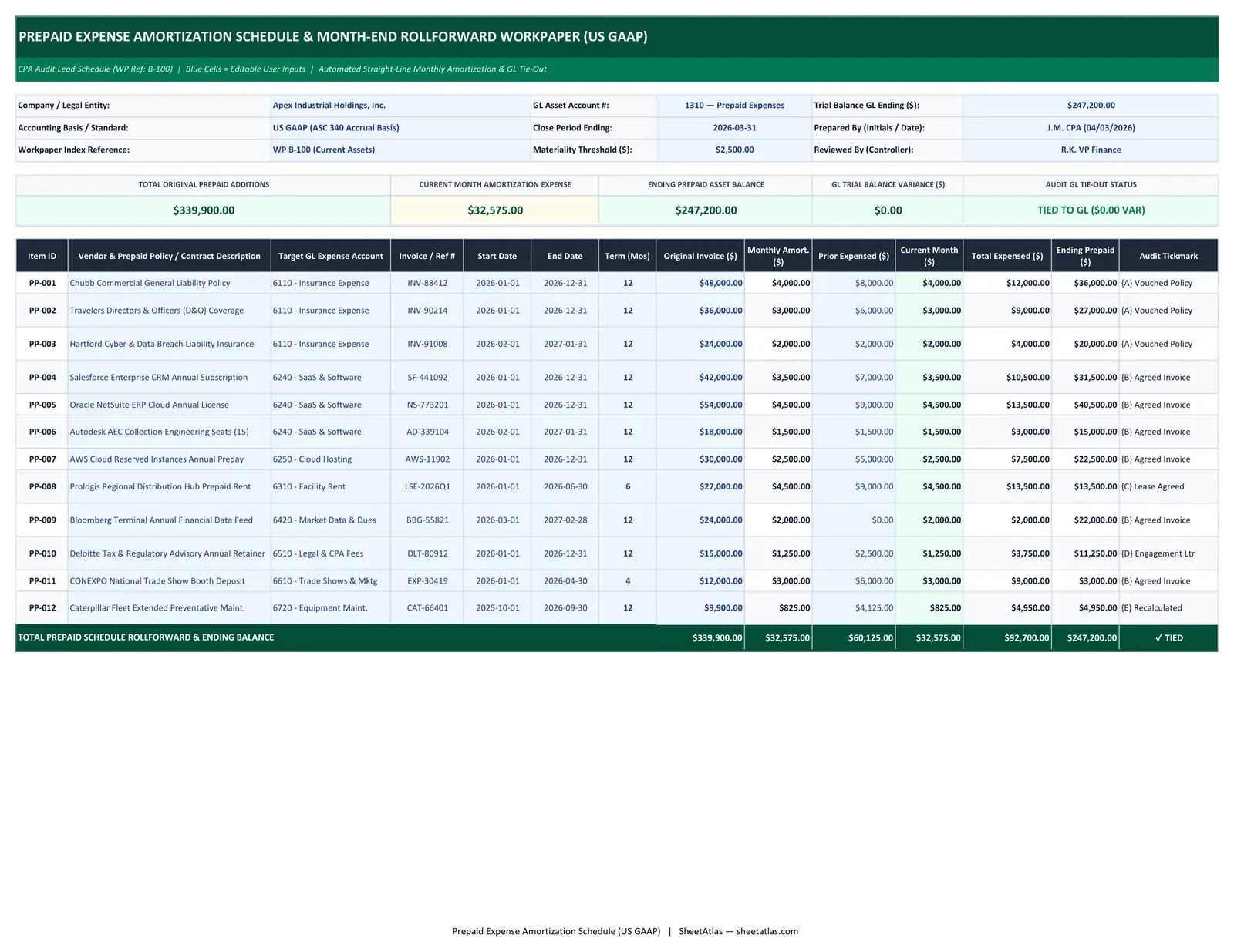
Task: Click invoice reference SF-441092
Action: (427, 378)
